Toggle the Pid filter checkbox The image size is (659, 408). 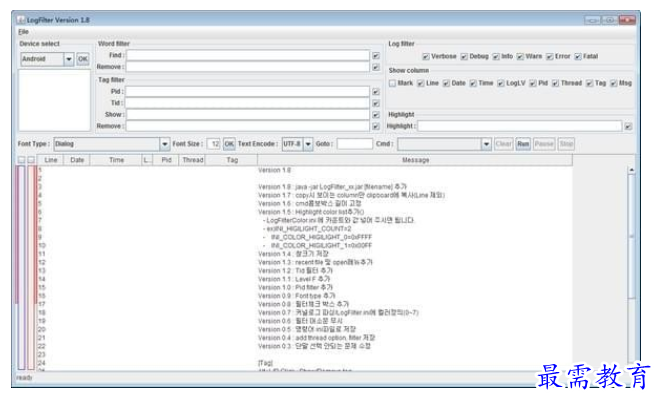(x=376, y=92)
